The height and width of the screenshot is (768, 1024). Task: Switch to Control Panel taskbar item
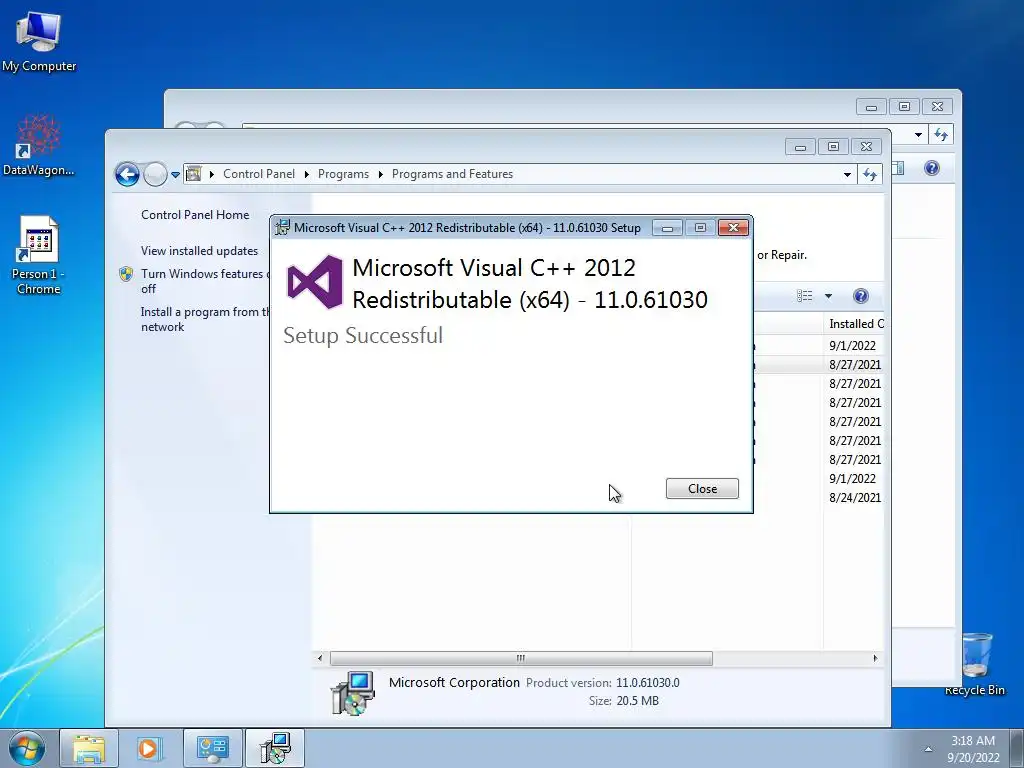coord(212,748)
